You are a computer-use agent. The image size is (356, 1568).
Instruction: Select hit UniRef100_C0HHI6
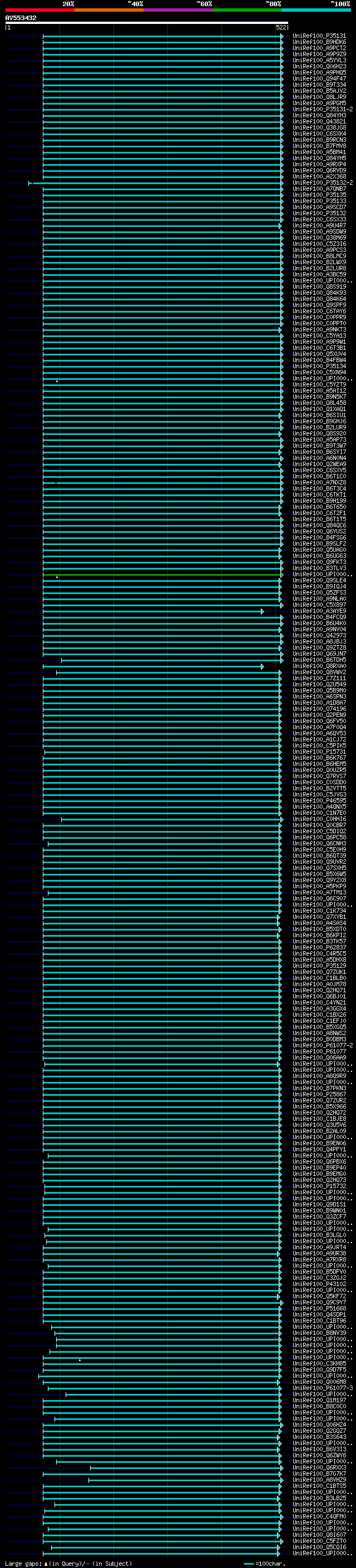click(319, 819)
